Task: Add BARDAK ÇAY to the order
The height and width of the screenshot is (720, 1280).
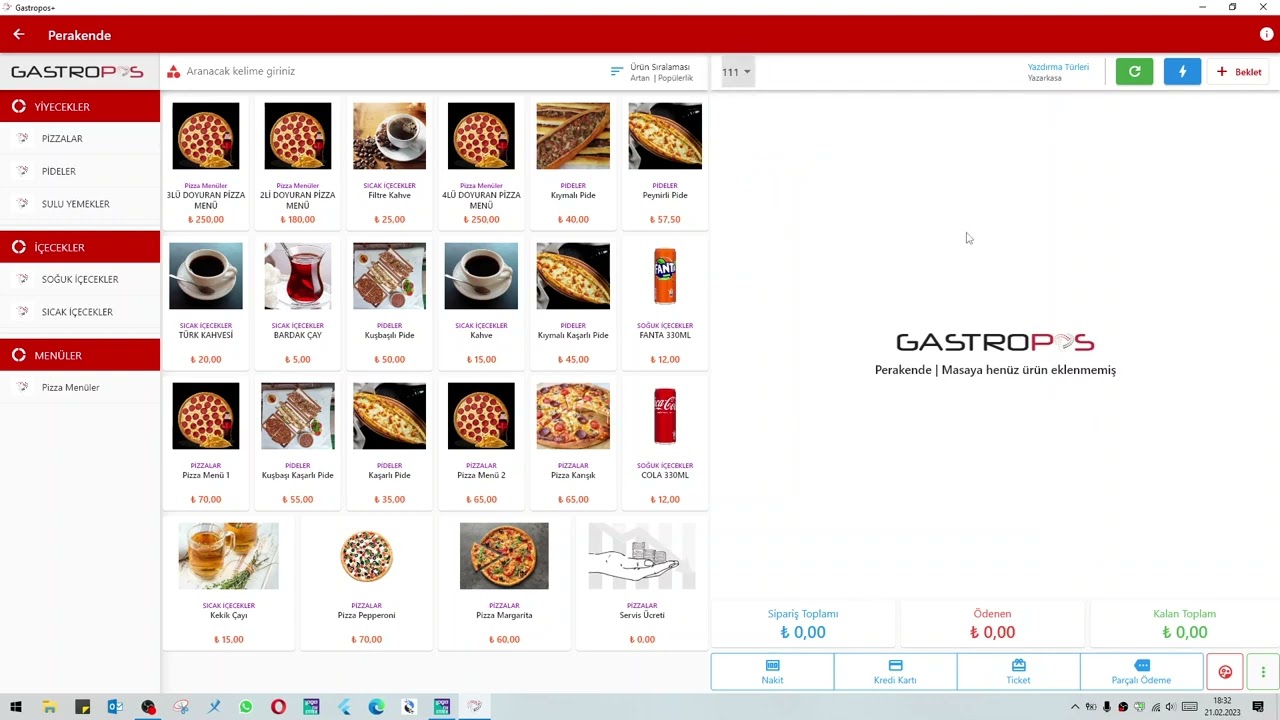Action: [x=298, y=303]
